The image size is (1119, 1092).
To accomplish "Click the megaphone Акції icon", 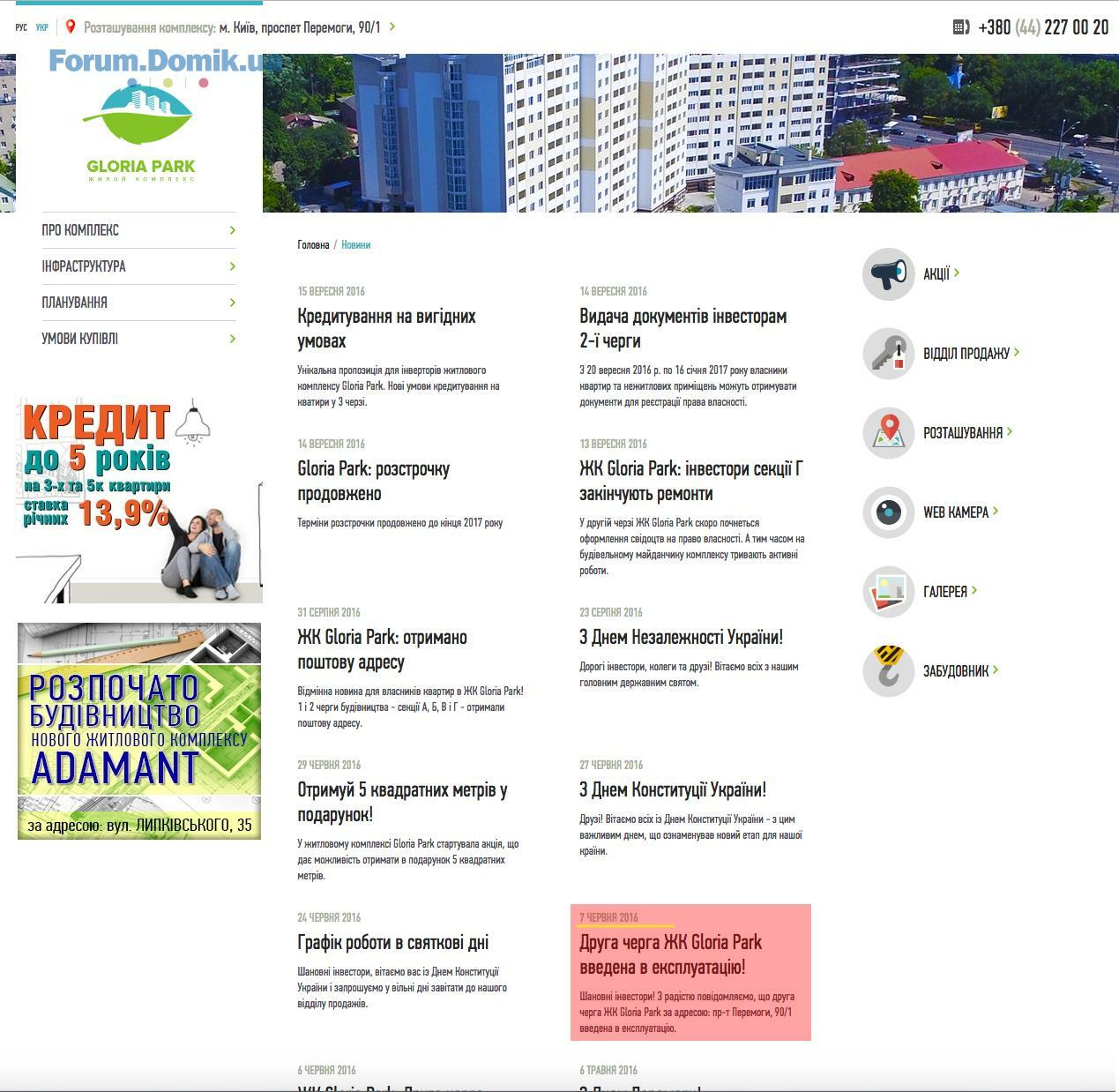I will tap(888, 274).
